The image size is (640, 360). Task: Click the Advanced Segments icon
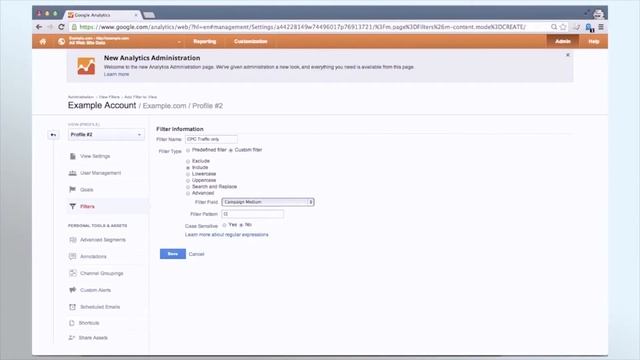(x=73, y=240)
